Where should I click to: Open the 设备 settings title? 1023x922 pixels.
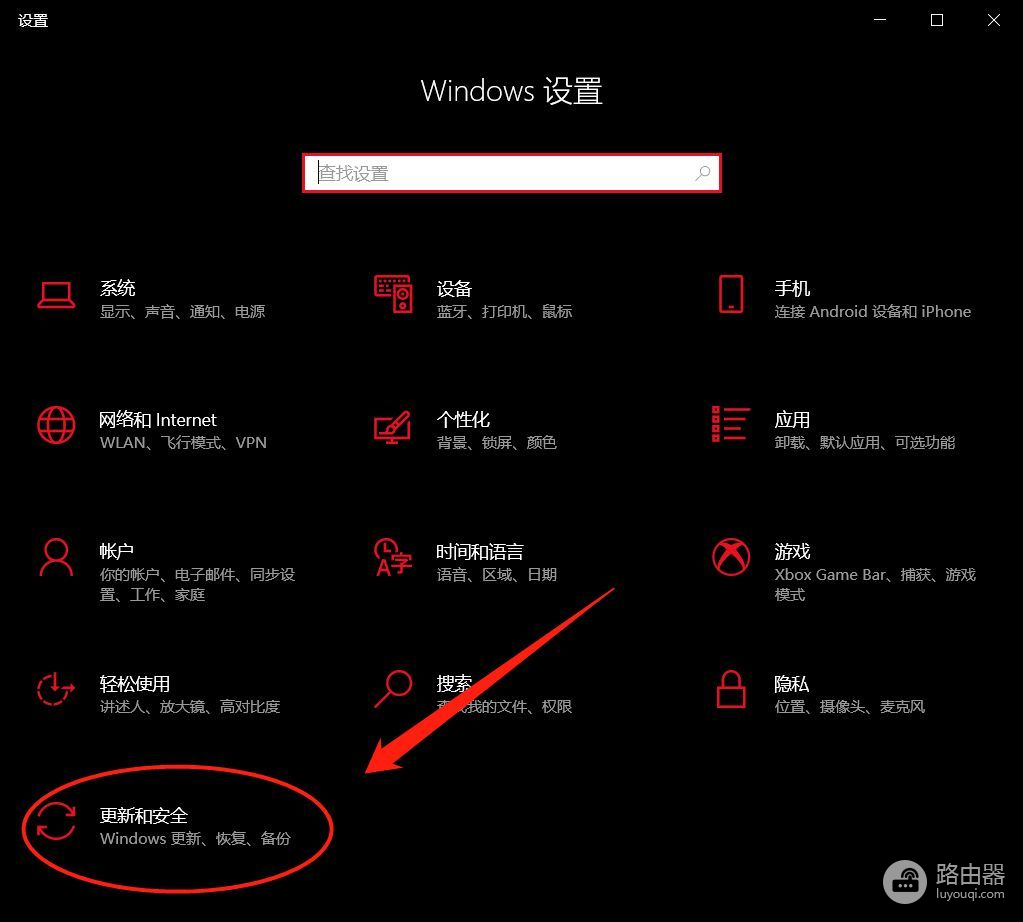tap(454, 288)
